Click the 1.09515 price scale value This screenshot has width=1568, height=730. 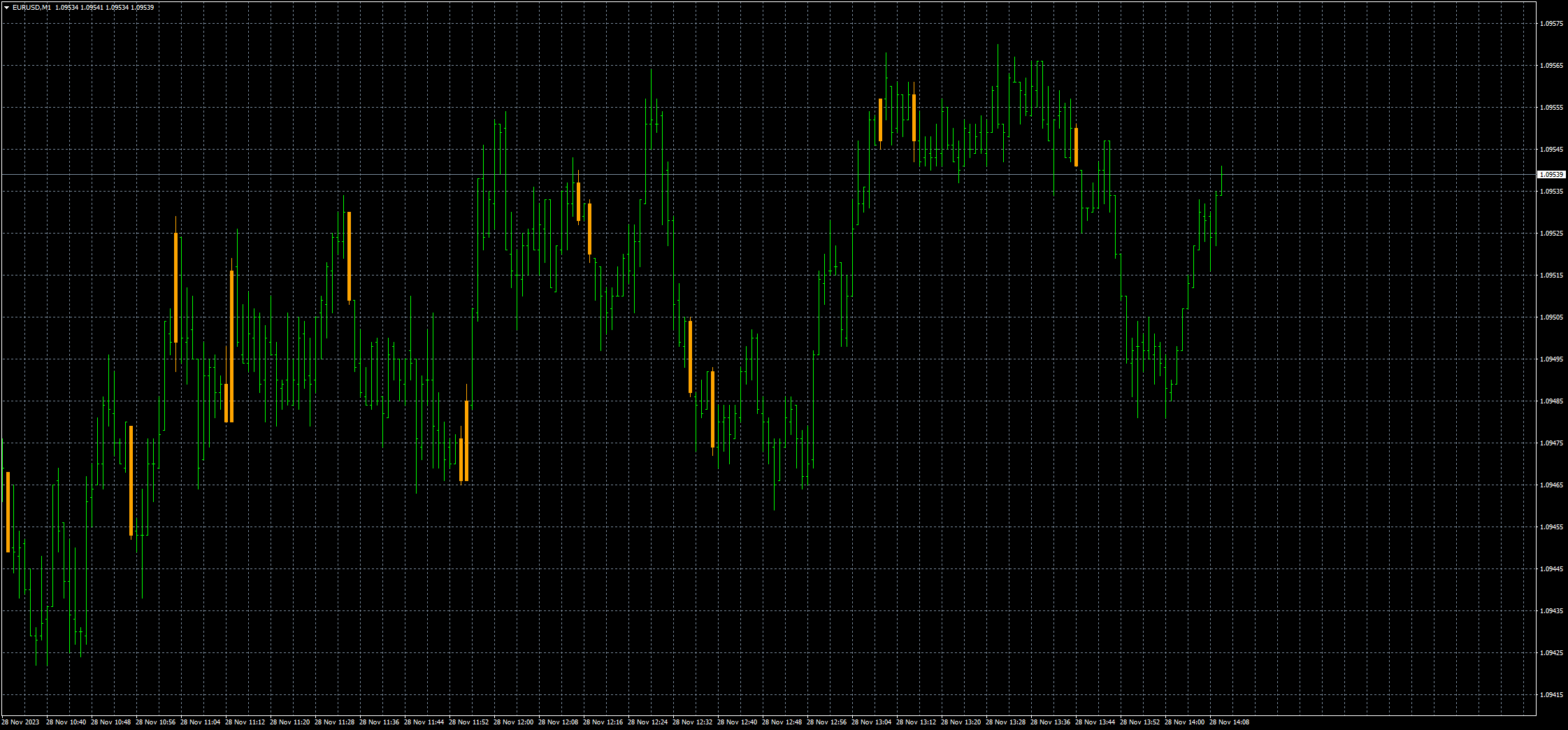(1552, 275)
